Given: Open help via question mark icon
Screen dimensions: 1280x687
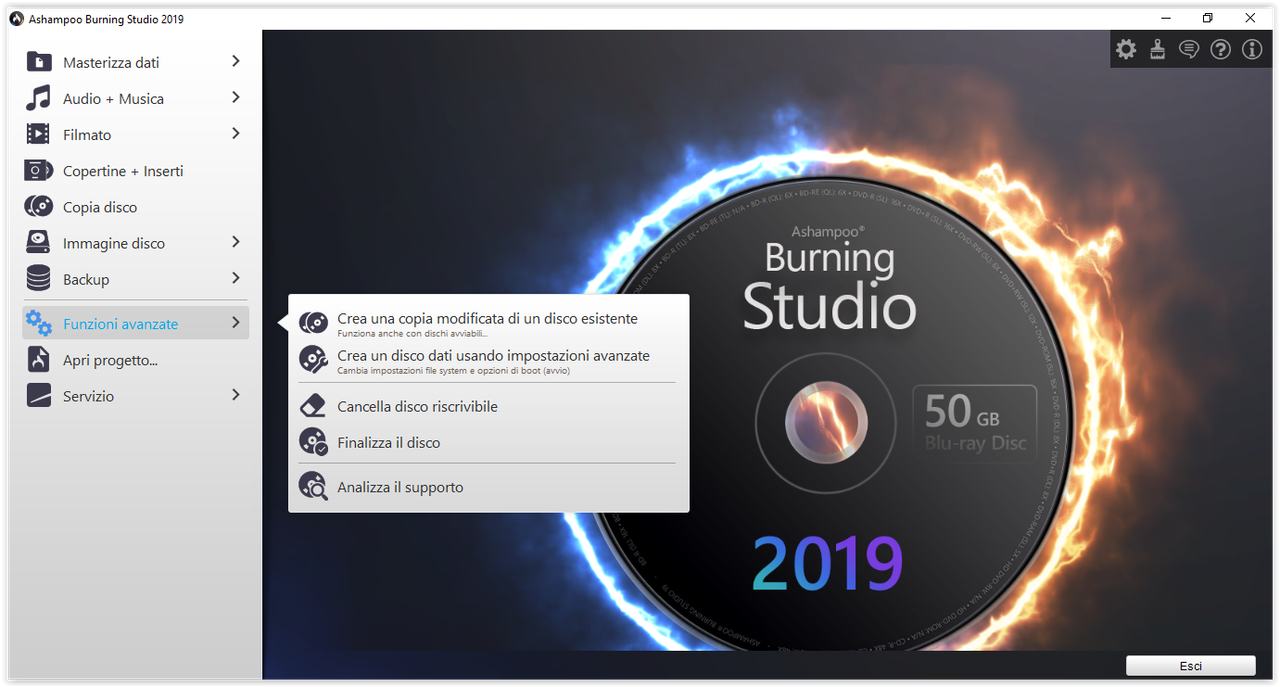Looking at the screenshot, I should [x=1220, y=49].
